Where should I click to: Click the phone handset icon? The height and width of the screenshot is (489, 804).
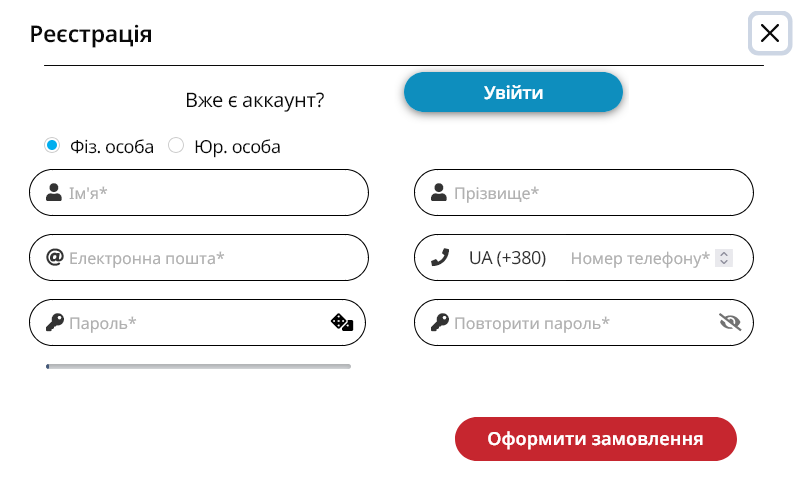440,257
